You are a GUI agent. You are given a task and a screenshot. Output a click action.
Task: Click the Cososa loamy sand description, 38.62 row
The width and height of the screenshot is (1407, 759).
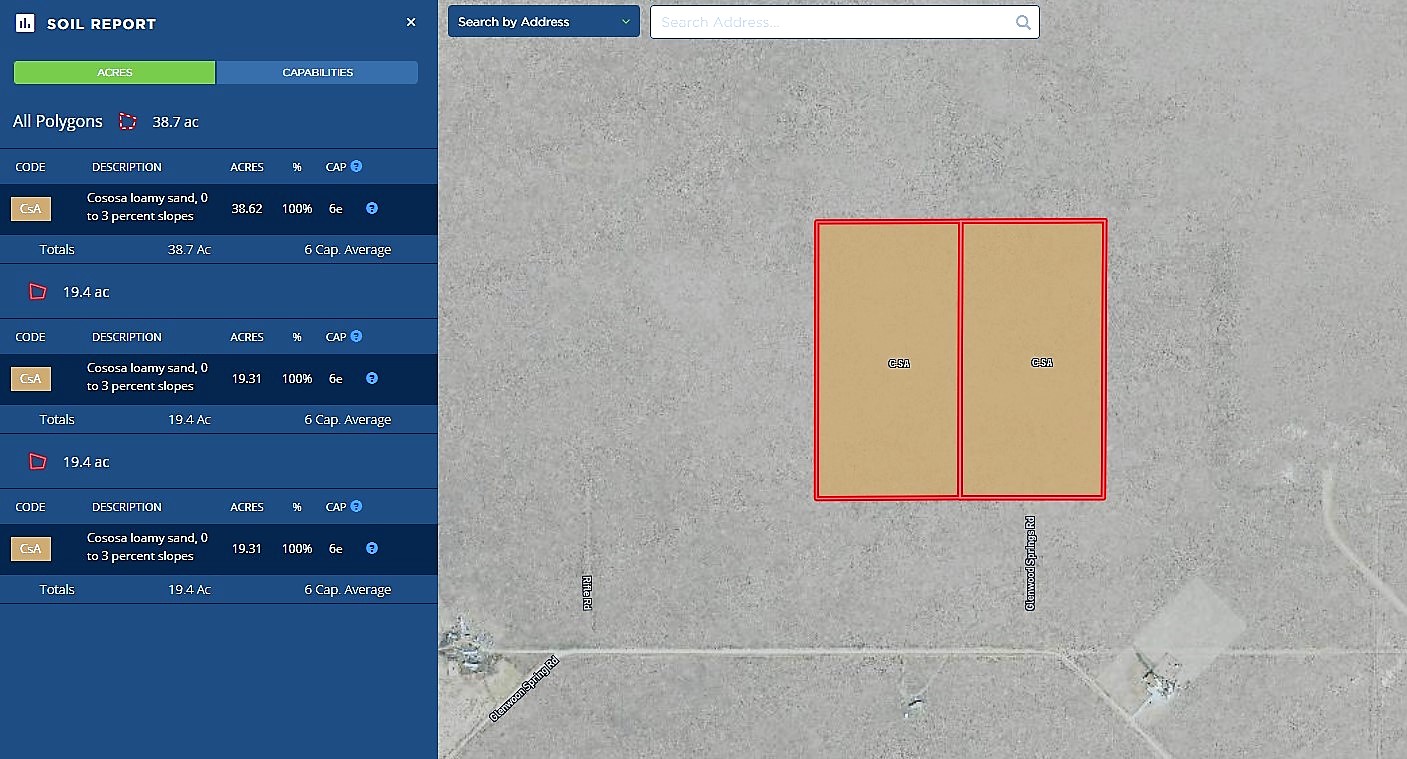[147, 208]
